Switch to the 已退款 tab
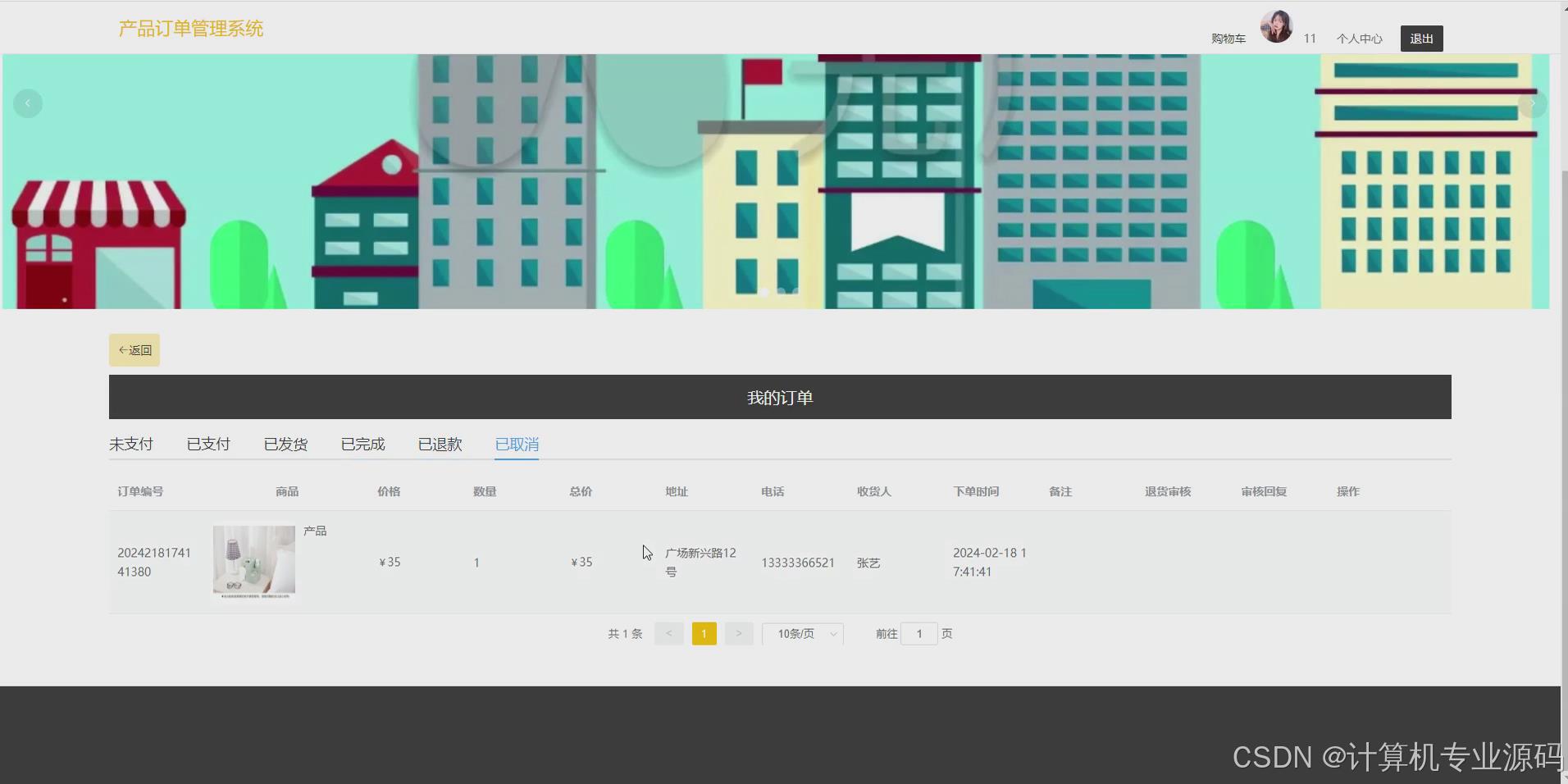 click(440, 444)
